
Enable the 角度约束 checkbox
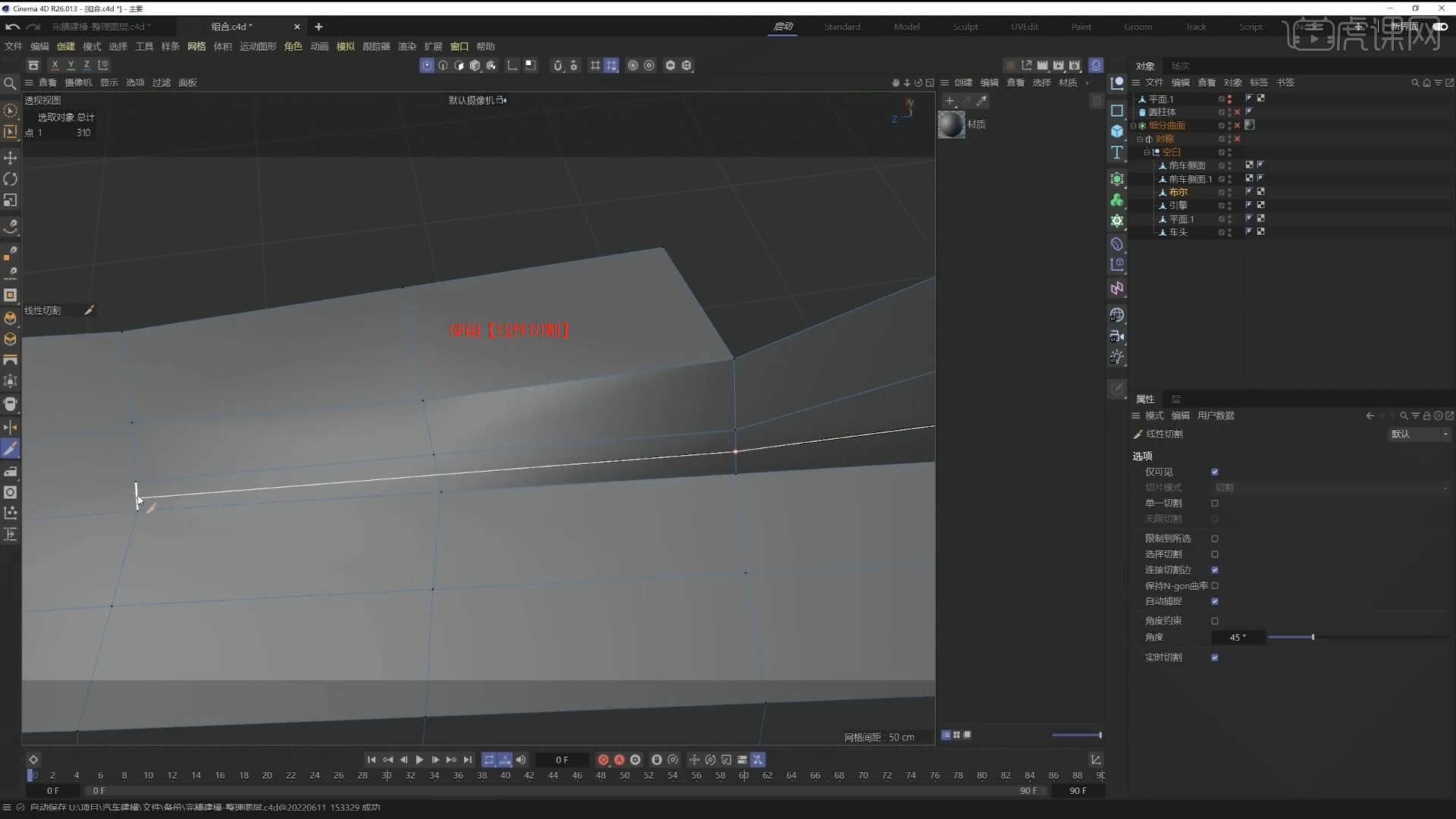[x=1215, y=620]
